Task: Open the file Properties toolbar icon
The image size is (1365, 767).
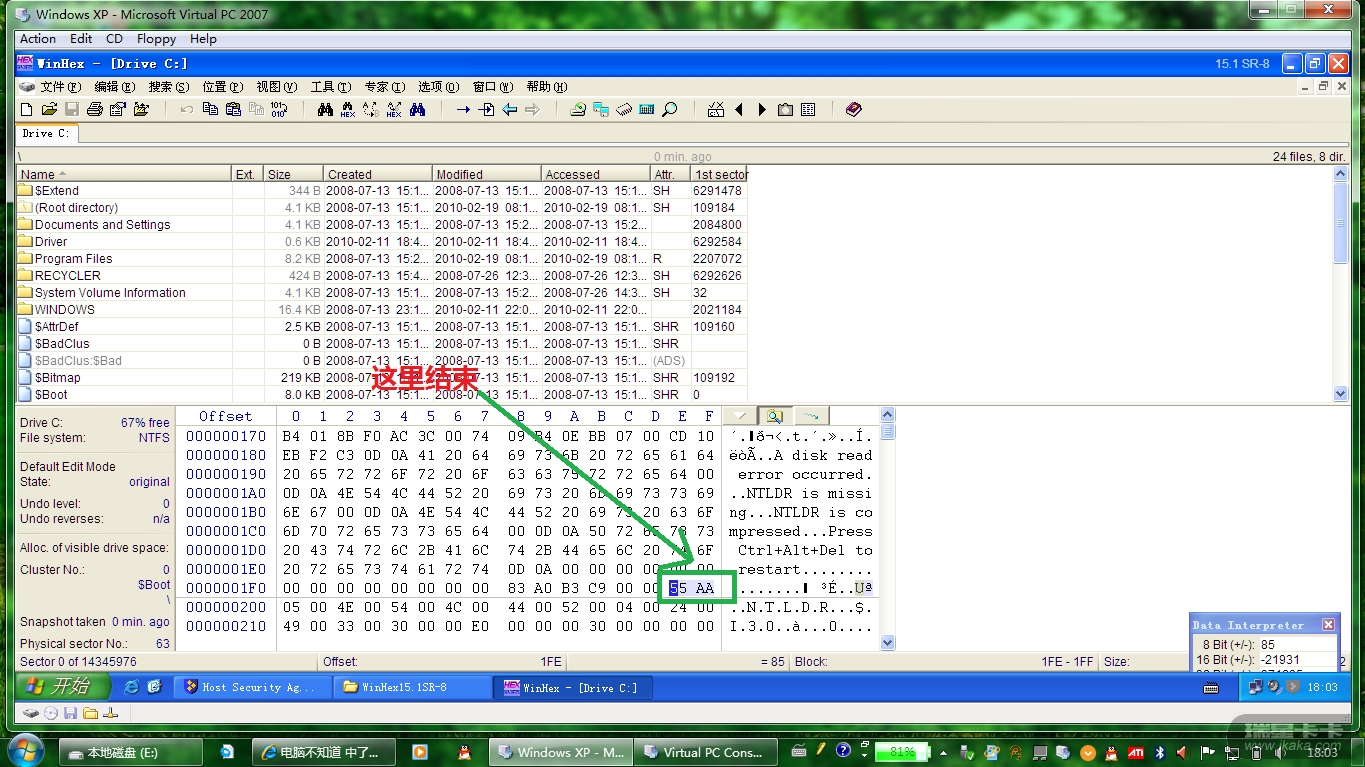Action: coord(118,109)
